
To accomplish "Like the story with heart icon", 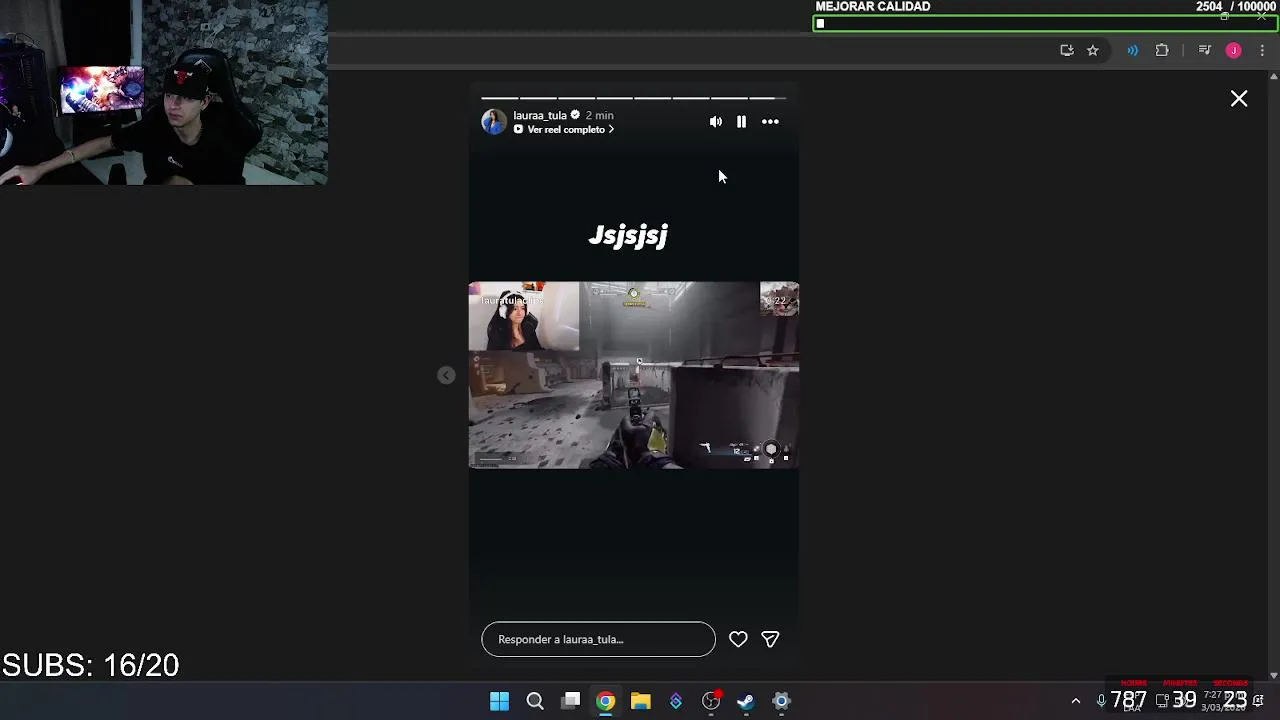I will tap(738, 639).
